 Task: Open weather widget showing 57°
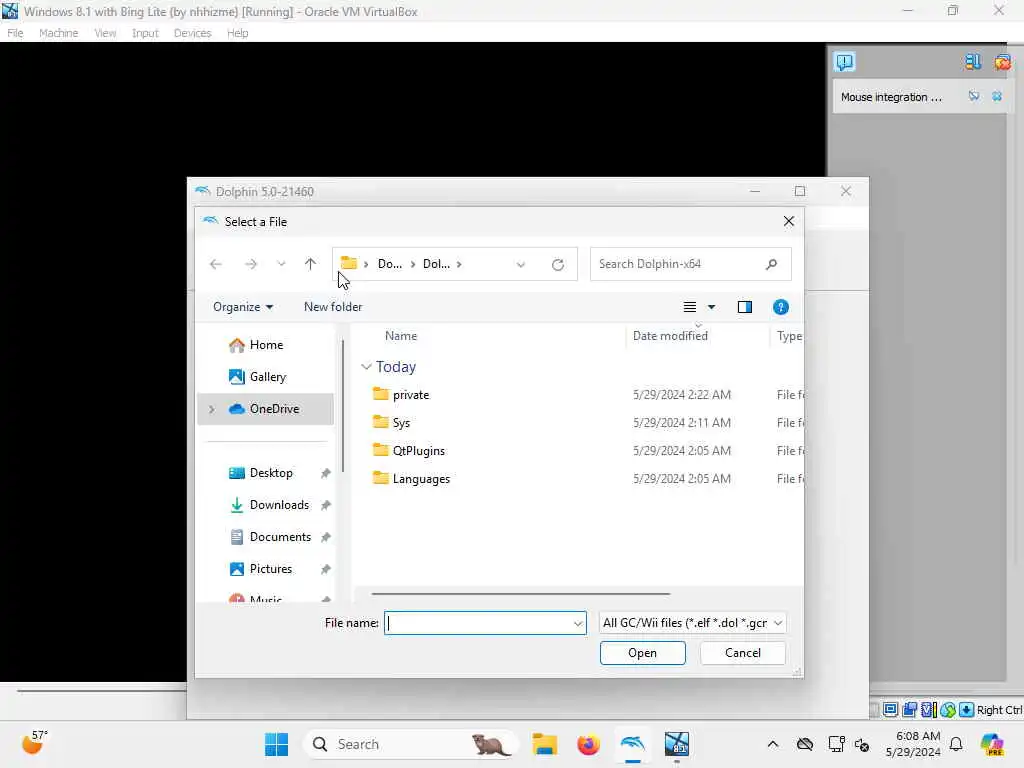pyautogui.click(x=34, y=743)
